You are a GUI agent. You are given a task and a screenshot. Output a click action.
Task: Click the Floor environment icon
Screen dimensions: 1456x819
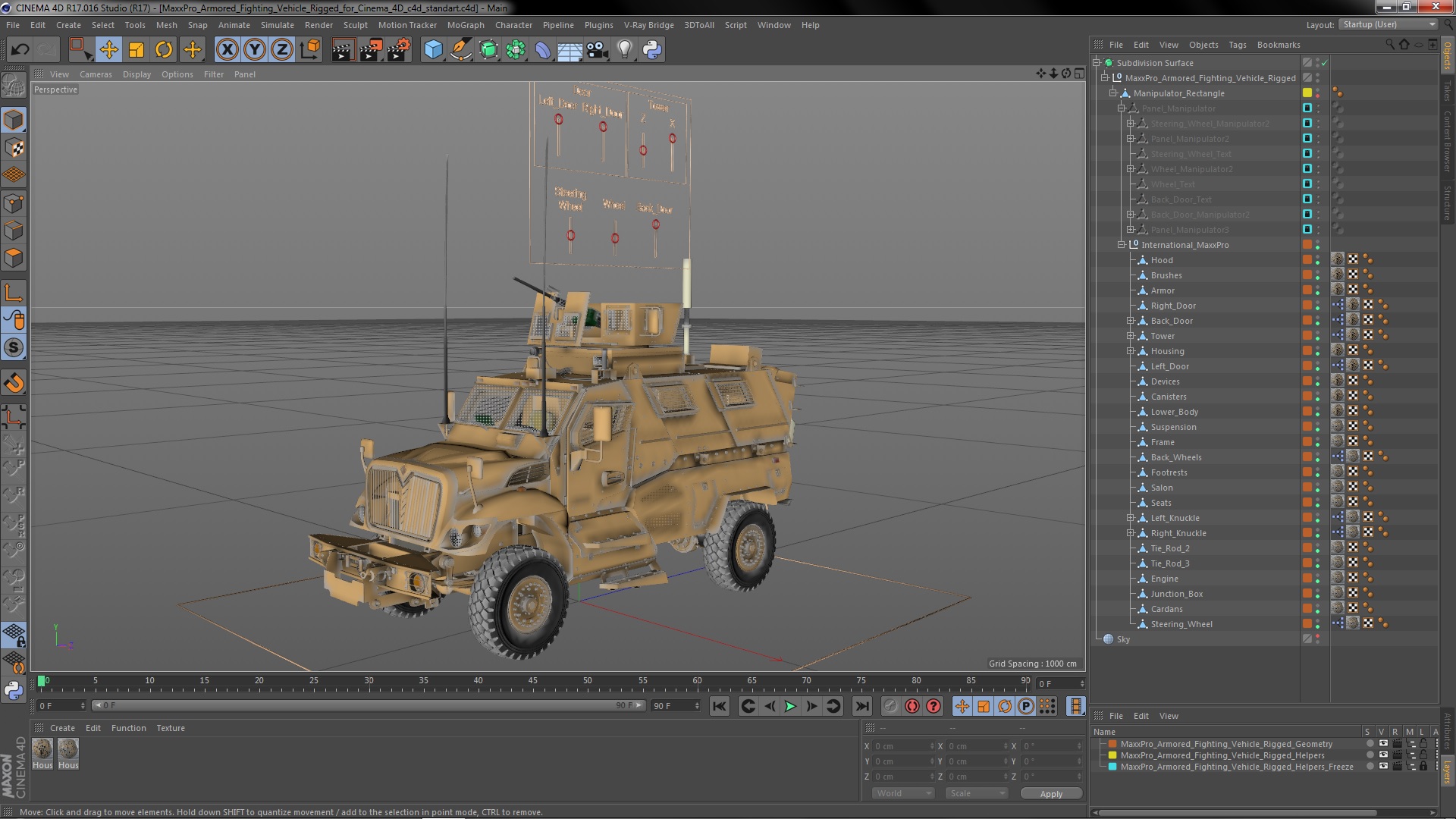tap(570, 50)
